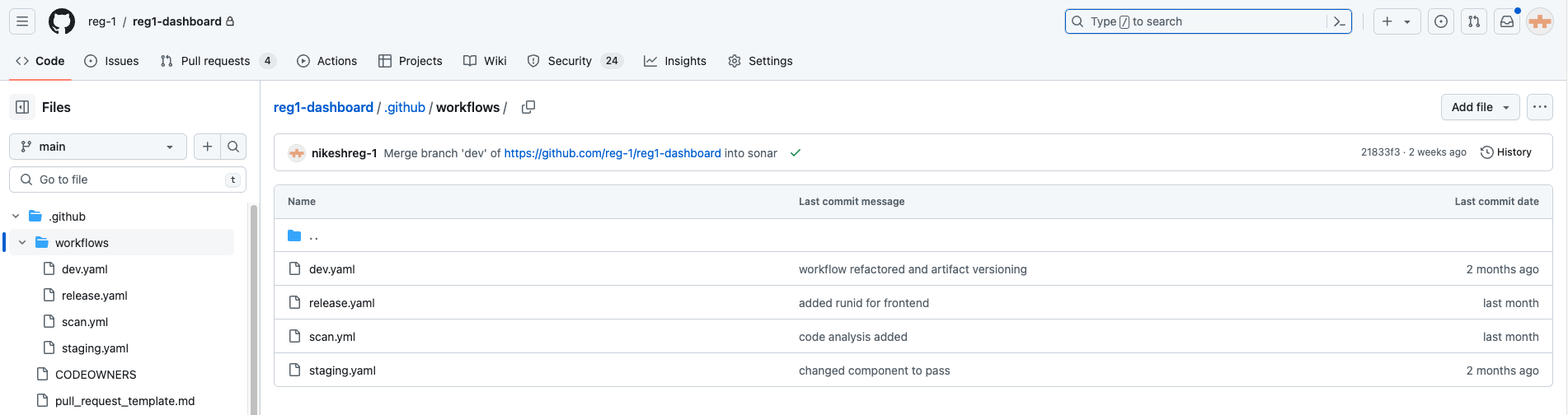The image size is (1568, 415).
Task: Collapse the Files side panel
Action: point(22,107)
